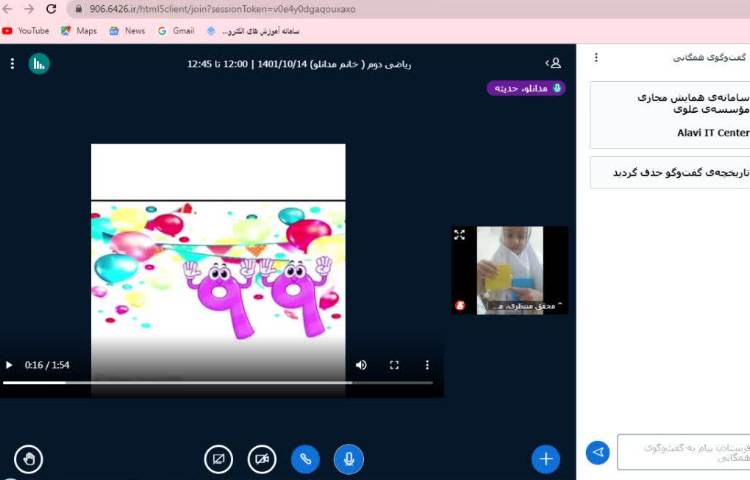Send the chat message with arrow button
The image size is (750, 480).
(x=597, y=453)
